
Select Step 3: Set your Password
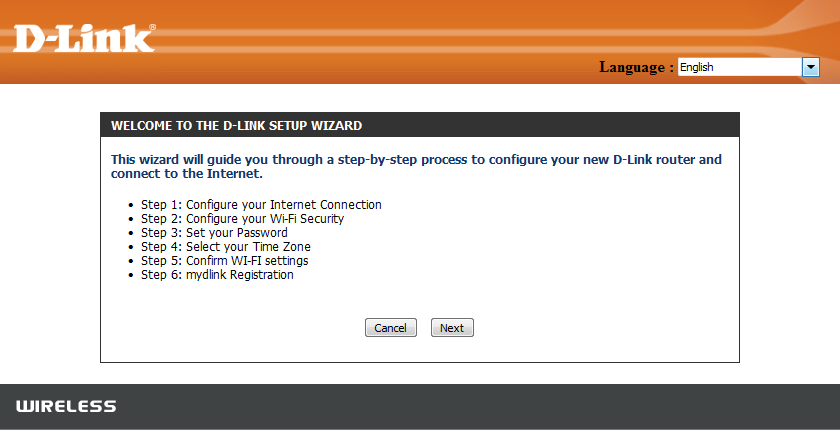point(214,233)
